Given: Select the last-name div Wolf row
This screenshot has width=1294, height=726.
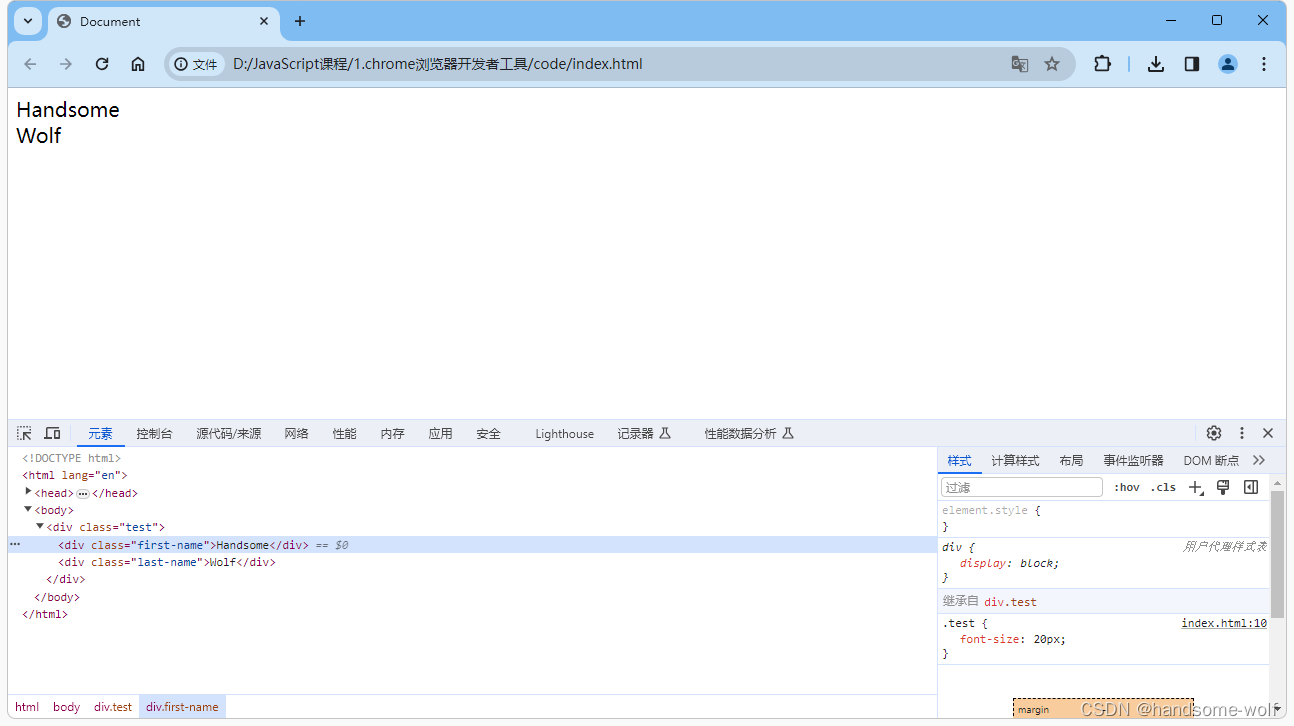Looking at the screenshot, I should (472, 562).
